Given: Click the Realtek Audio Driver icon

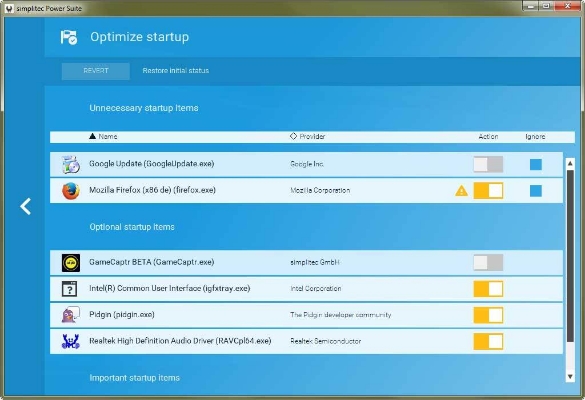Looking at the screenshot, I should click(71, 341).
